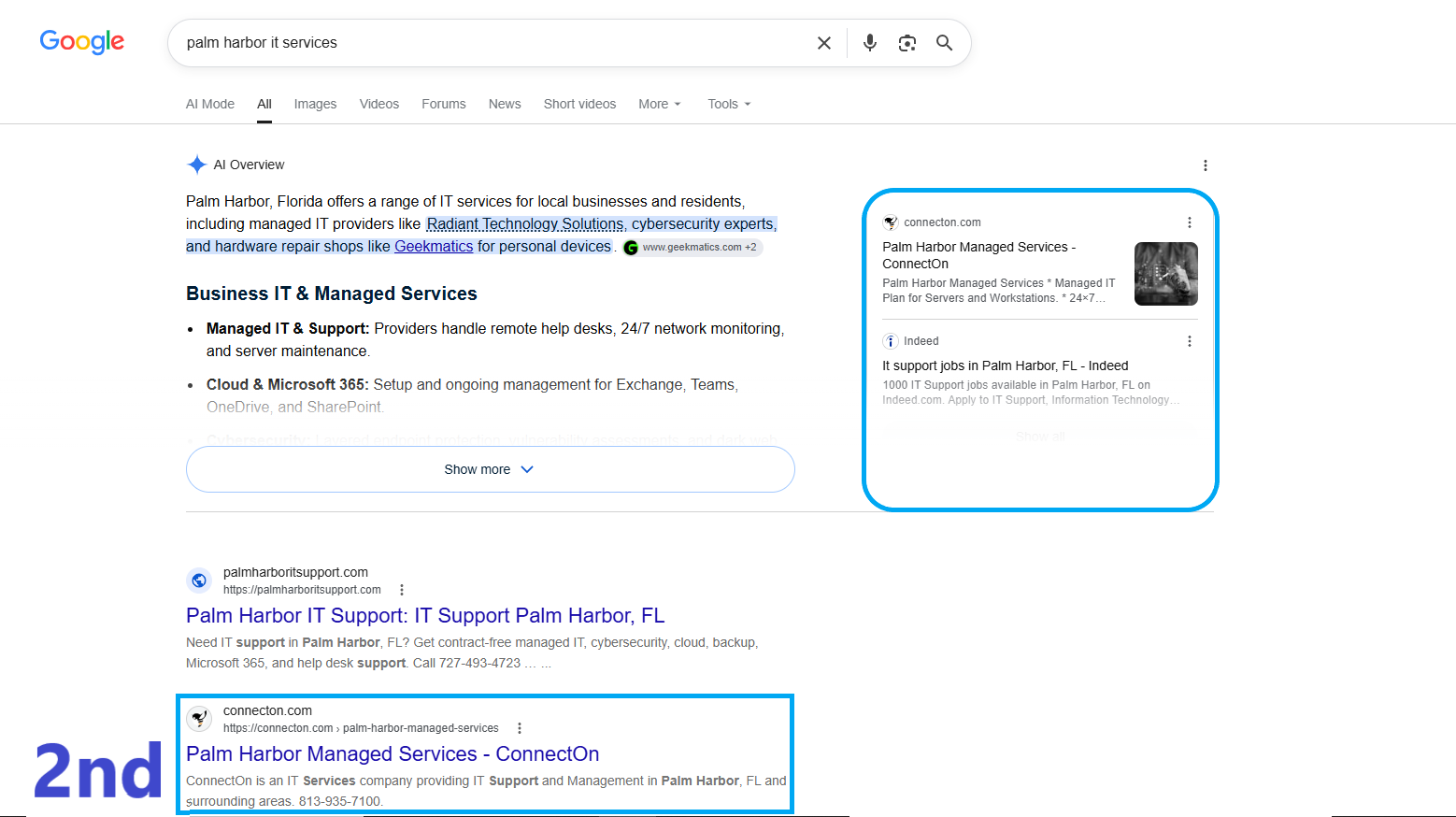The height and width of the screenshot is (817, 1456).
Task: Select the All results tab
Action: pos(264,104)
